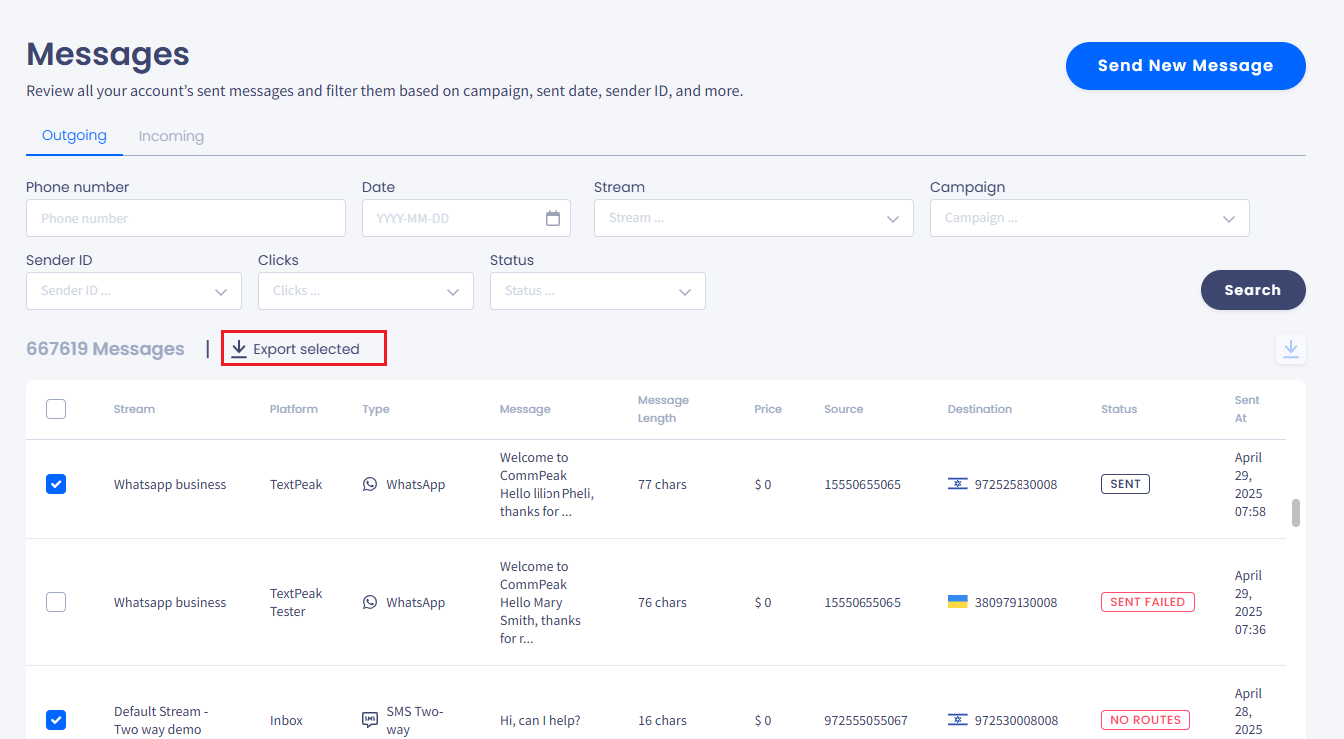Click destination number 972530008008
Image resolution: width=1344 pixels, height=739 pixels.
[x=1016, y=720]
